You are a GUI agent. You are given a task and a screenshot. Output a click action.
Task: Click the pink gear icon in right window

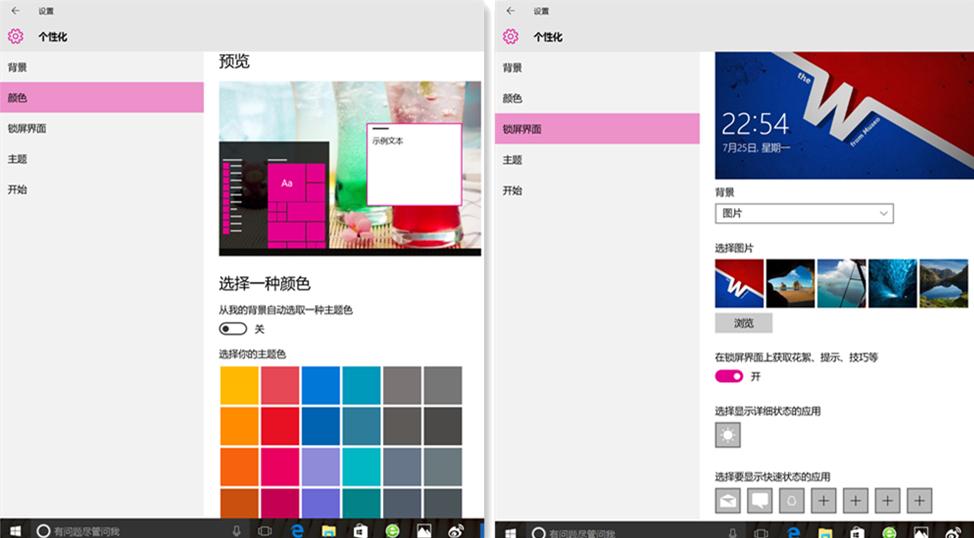pos(511,36)
